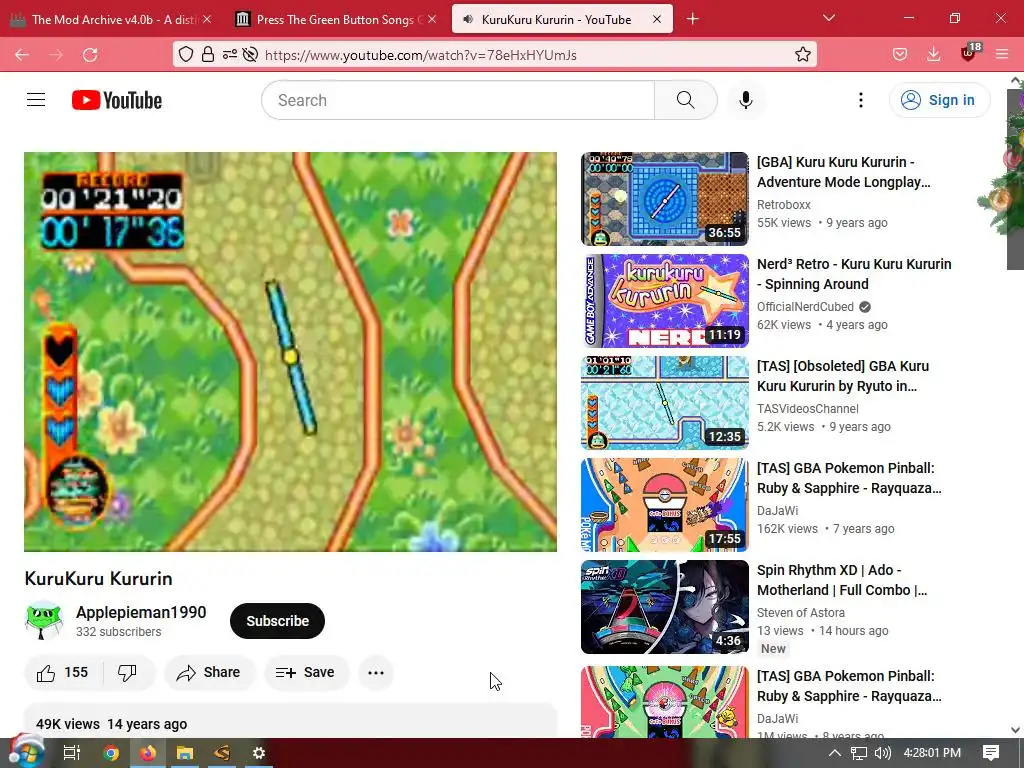1024x768 pixels.
Task: Expand the list all tabs chevron
Action: click(829, 18)
